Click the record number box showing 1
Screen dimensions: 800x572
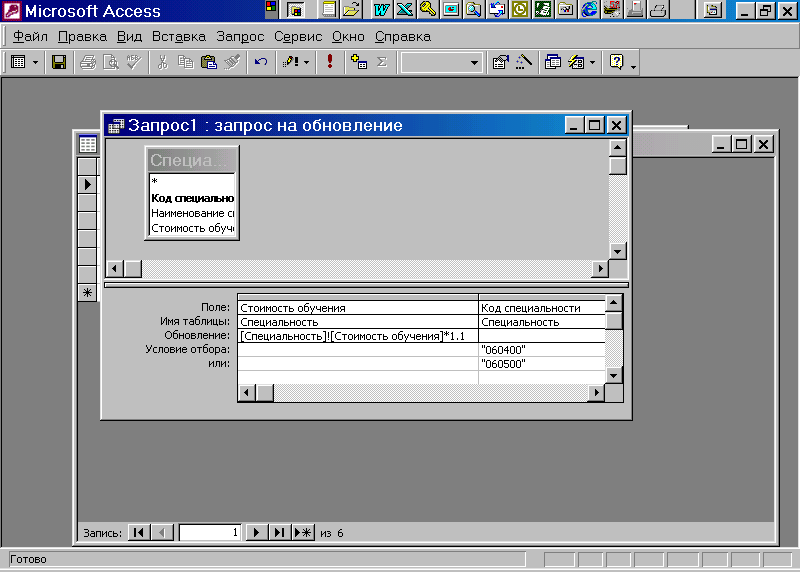pos(210,533)
